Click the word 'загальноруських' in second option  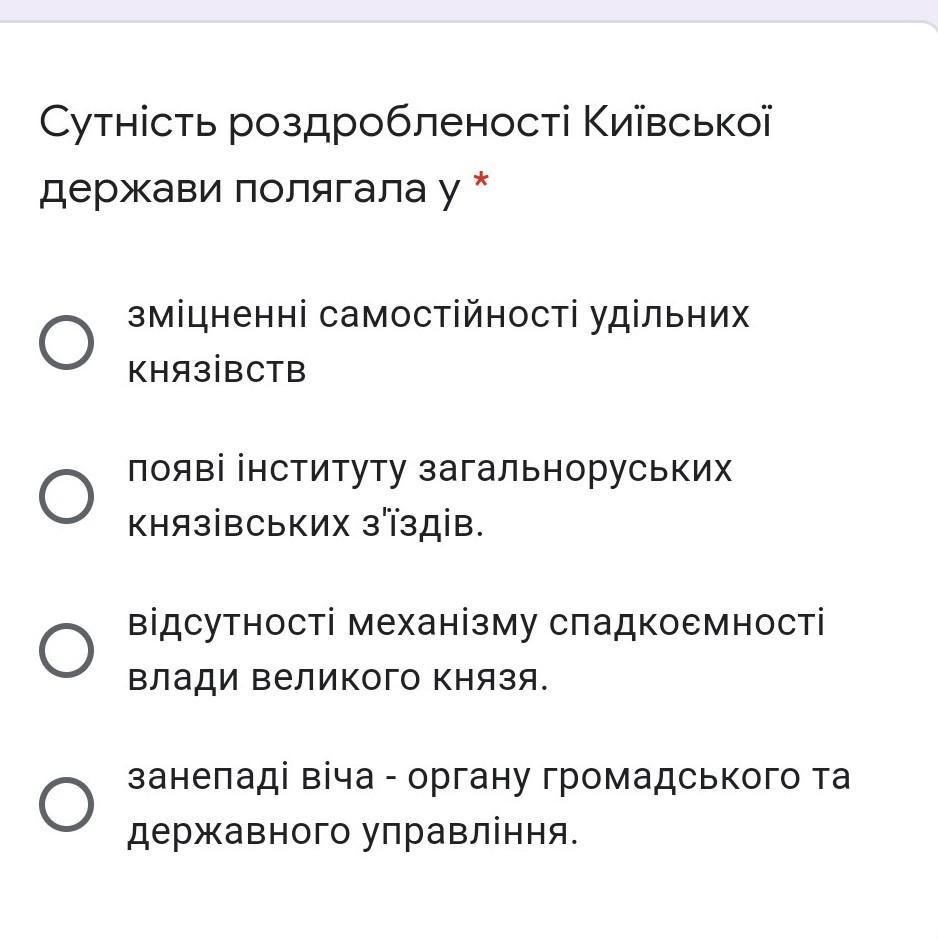coord(575,469)
